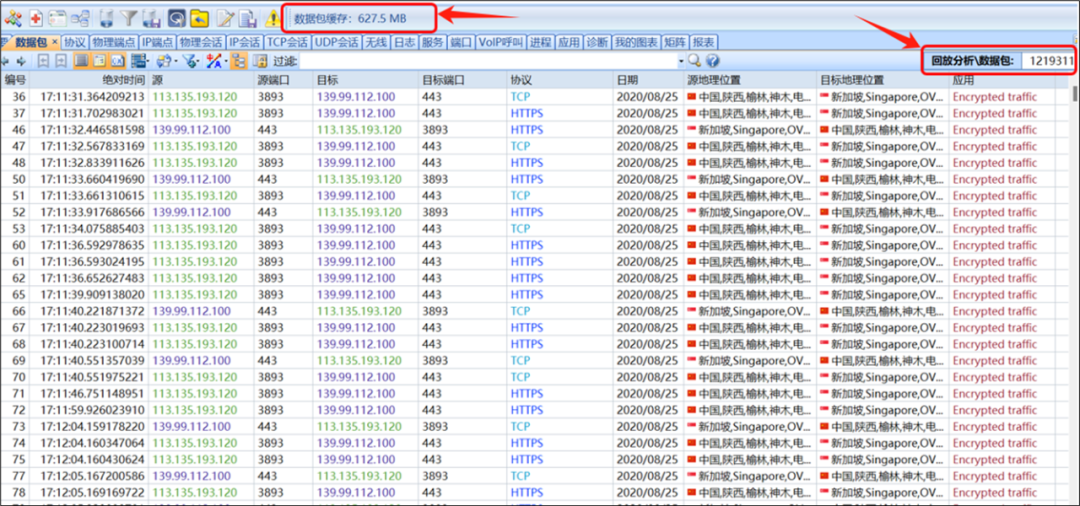Click the yellow warning triangle icon
Screen dimensions: 1080x506
coord(273,18)
